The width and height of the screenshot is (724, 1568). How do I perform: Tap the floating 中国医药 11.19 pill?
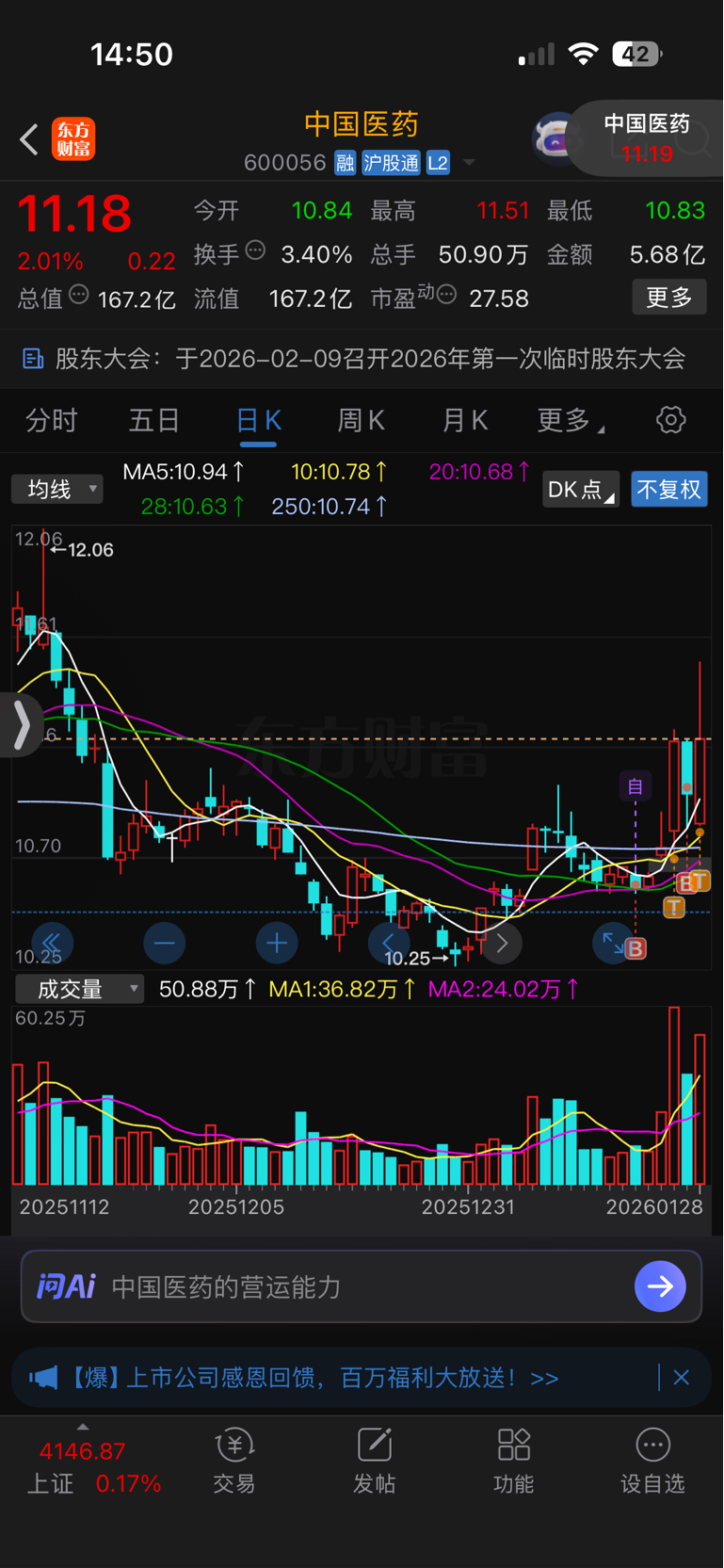(x=646, y=138)
